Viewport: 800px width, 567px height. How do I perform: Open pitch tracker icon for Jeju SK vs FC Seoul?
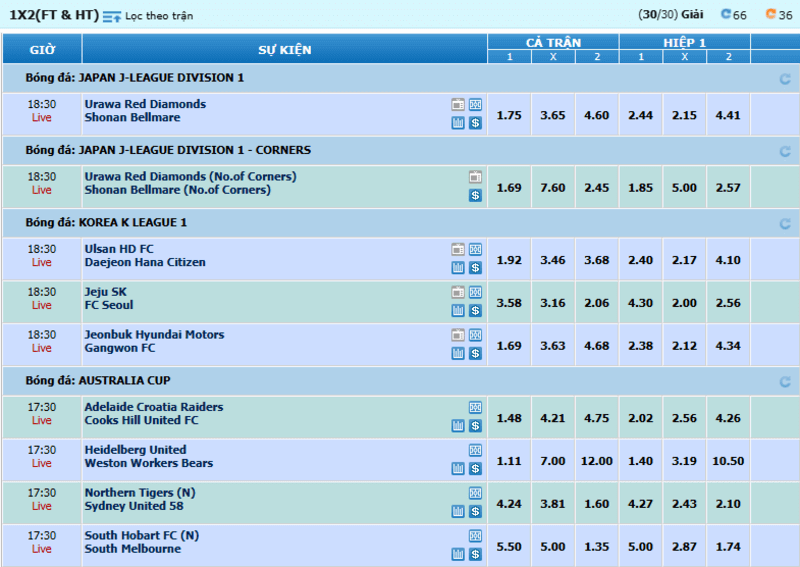tap(476, 292)
